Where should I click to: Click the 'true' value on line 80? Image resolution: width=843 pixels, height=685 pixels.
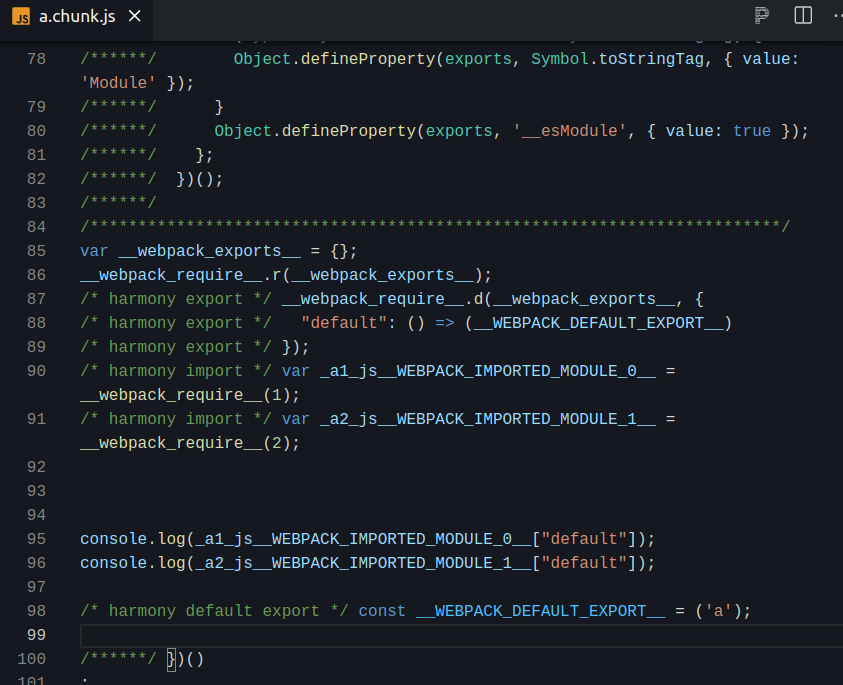(752, 131)
